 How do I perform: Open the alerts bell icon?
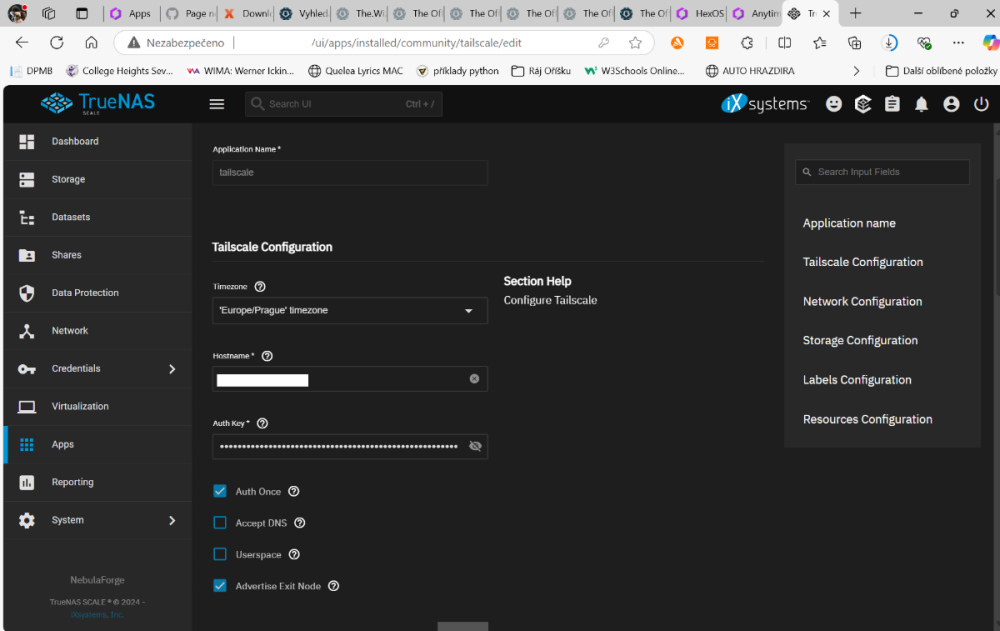922,104
